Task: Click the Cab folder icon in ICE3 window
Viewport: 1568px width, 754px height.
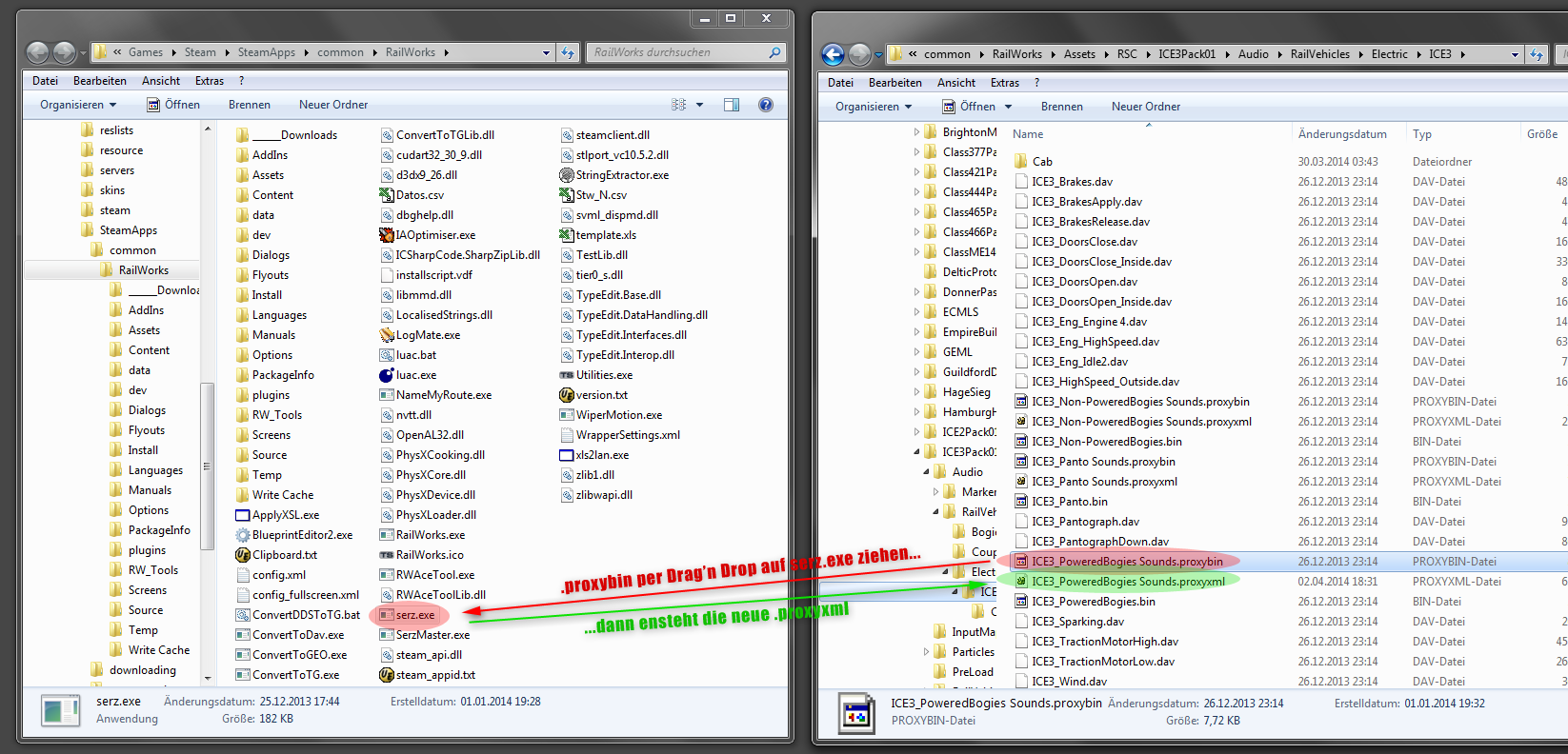Action: [x=1021, y=162]
